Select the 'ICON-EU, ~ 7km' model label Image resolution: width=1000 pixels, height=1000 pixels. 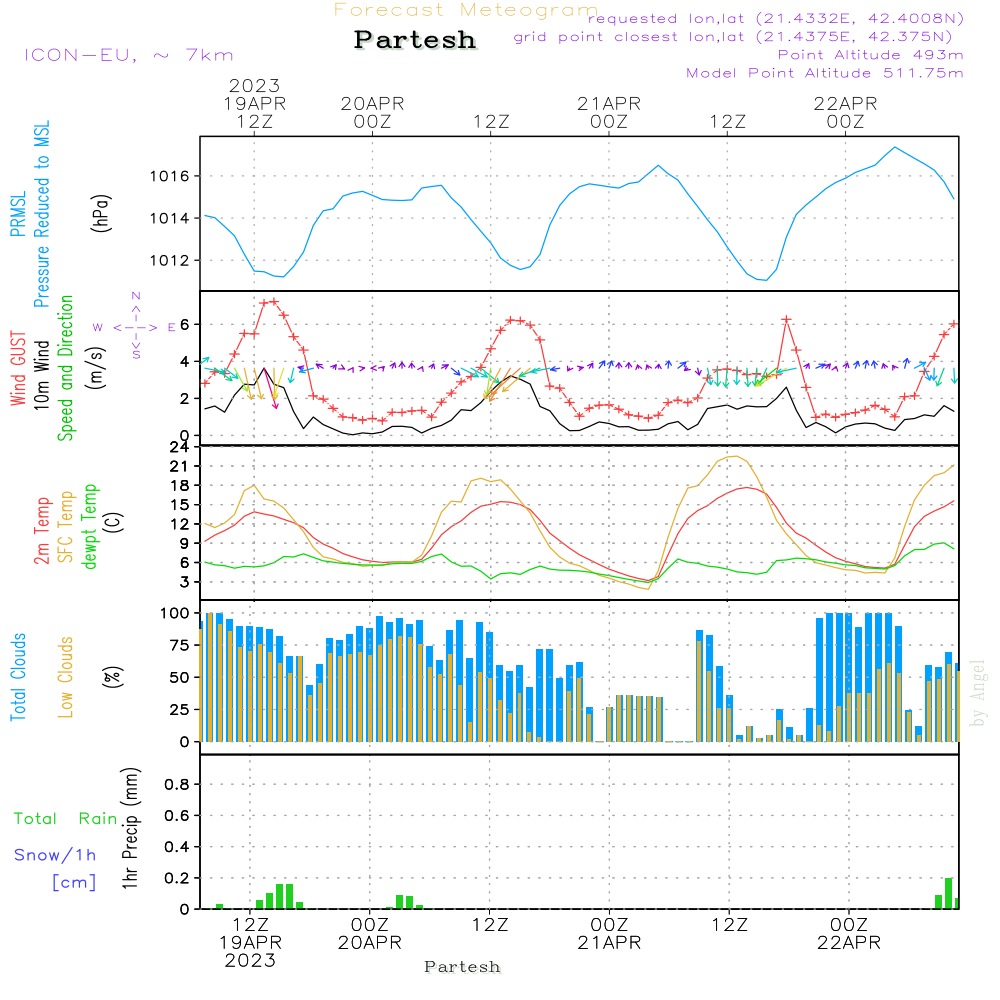129,55
